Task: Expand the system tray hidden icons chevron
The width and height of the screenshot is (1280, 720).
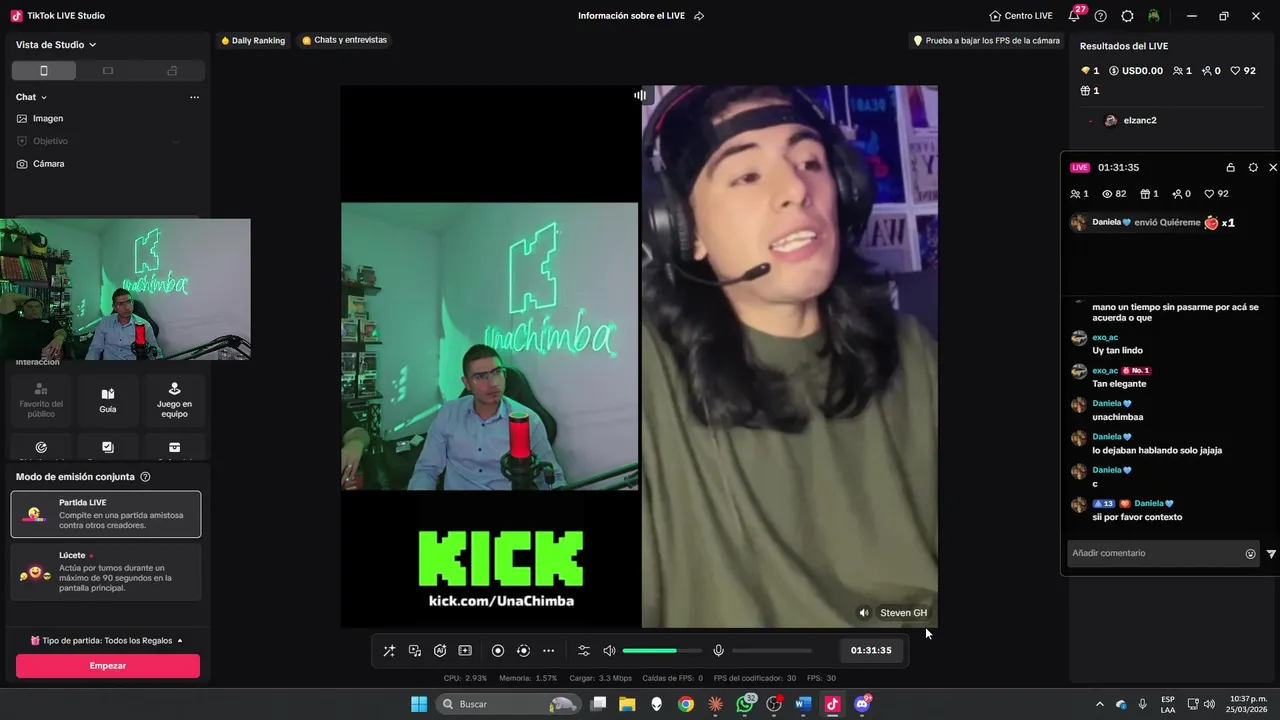Action: pos(1100,704)
